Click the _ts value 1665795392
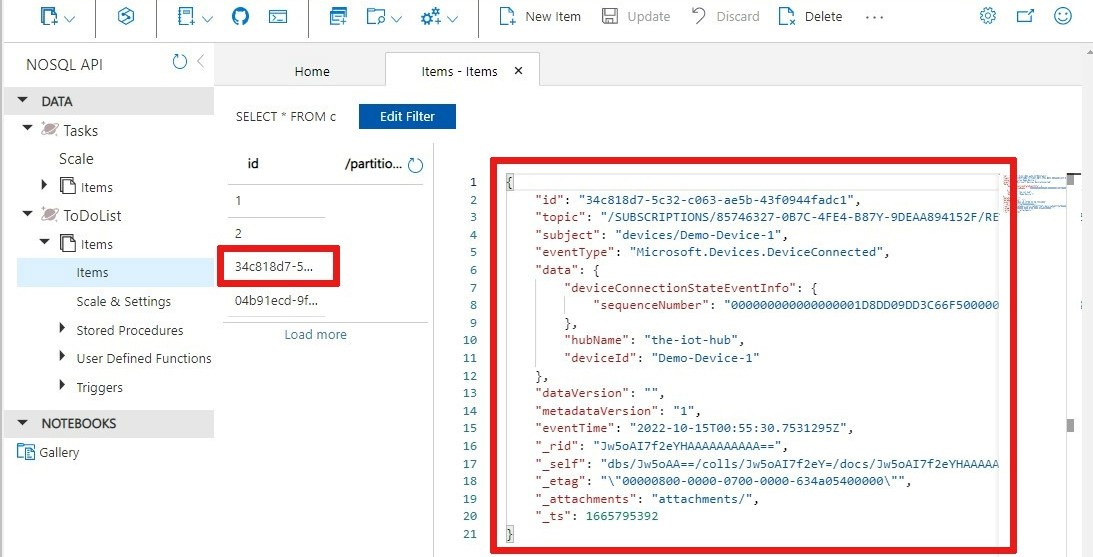Image resolution: width=1093 pixels, height=557 pixels. [622, 516]
